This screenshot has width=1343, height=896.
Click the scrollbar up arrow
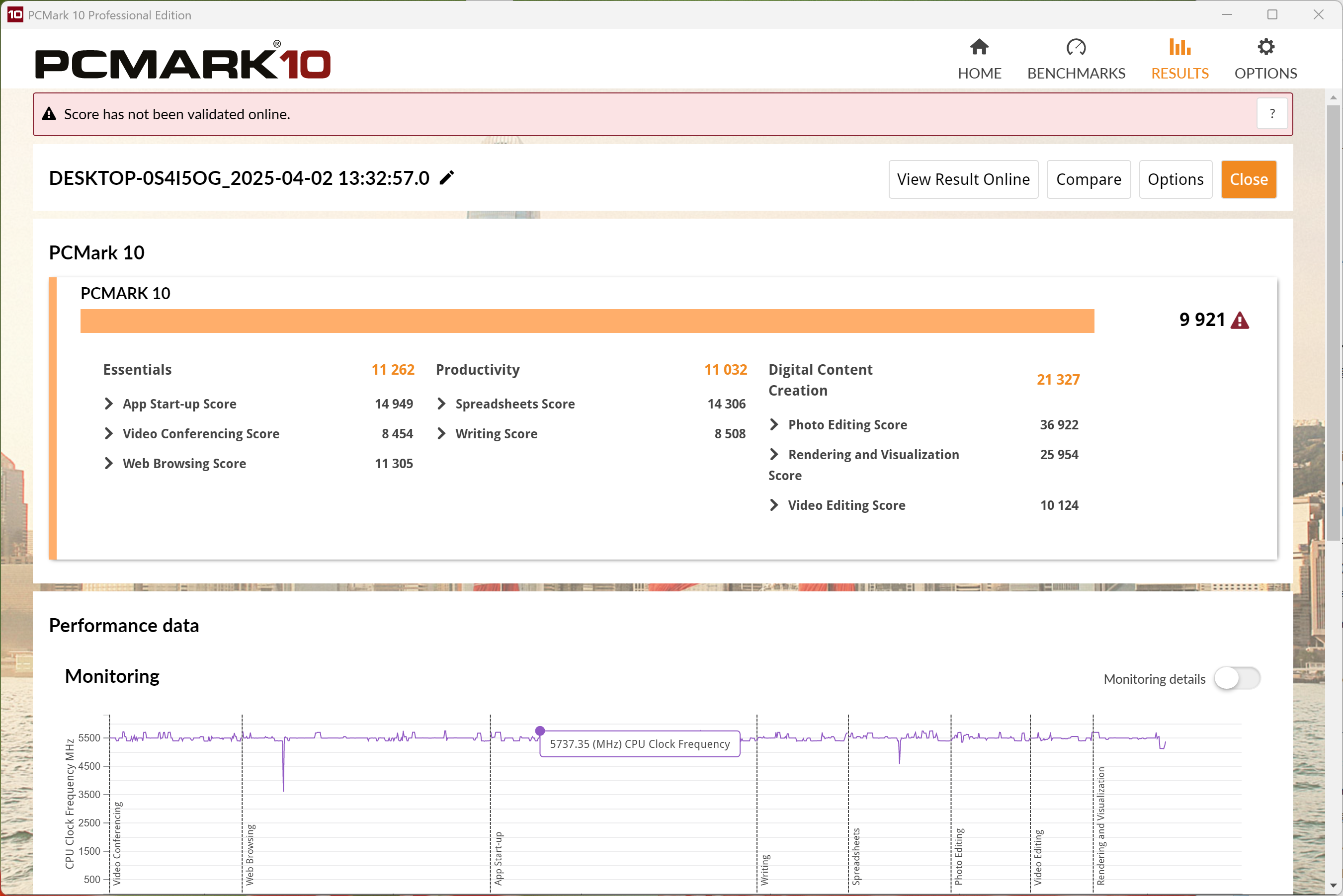(x=1333, y=97)
